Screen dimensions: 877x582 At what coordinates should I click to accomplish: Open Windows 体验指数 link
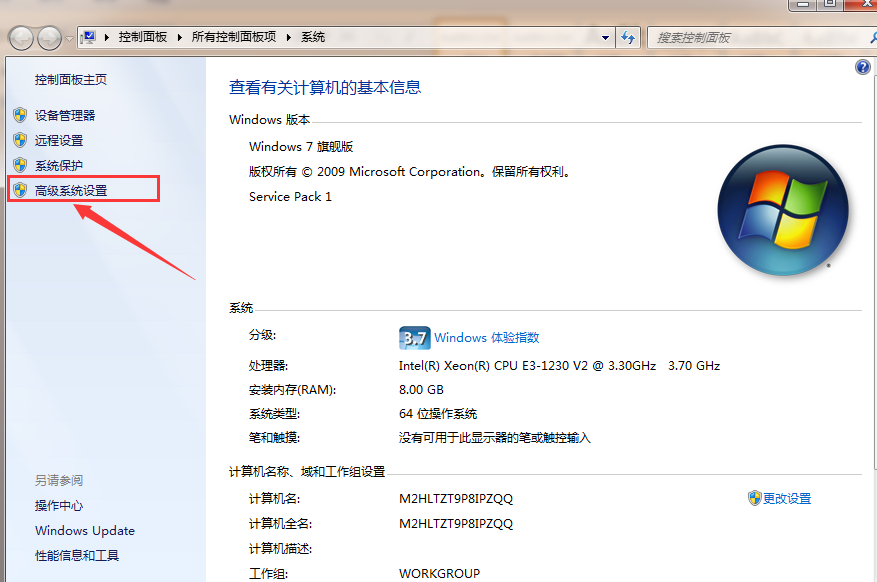click(x=487, y=338)
